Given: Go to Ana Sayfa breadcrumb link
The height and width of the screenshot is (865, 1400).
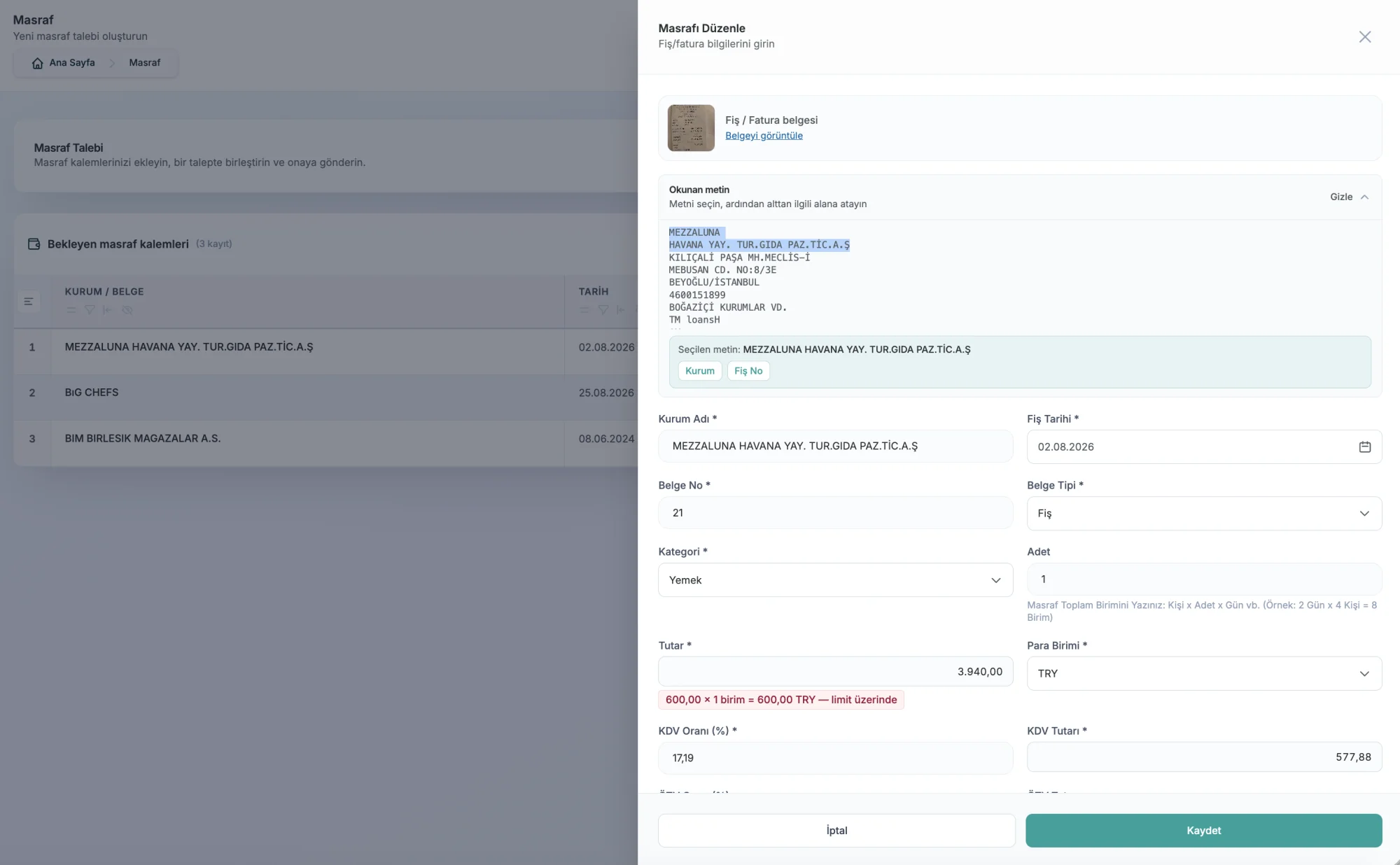Looking at the screenshot, I should [x=71, y=63].
